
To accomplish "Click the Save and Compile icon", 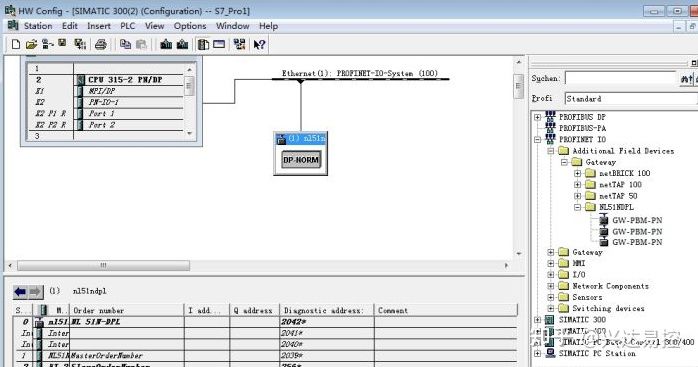I will [x=80, y=44].
